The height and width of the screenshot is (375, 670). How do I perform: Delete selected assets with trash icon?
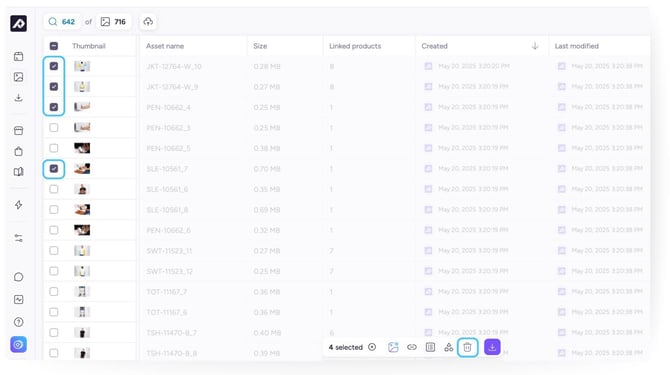click(467, 347)
